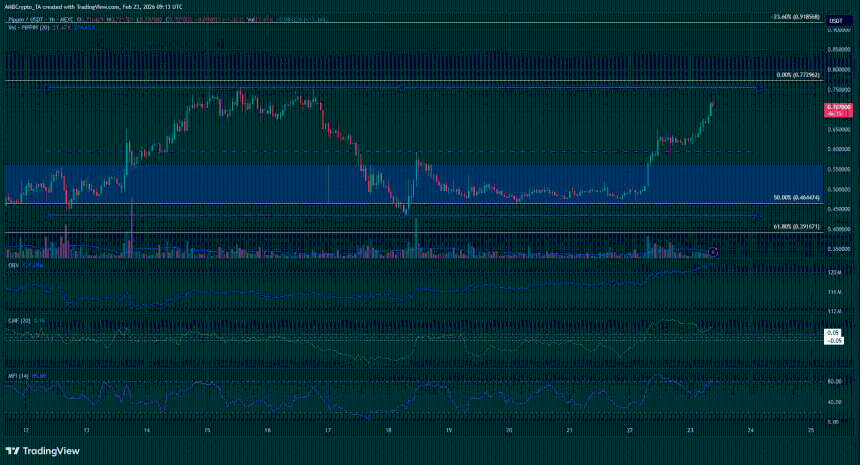This screenshot has width=860, height=465.
Task: Click the small round marker icon near the volume bars
Action: coord(713,252)
